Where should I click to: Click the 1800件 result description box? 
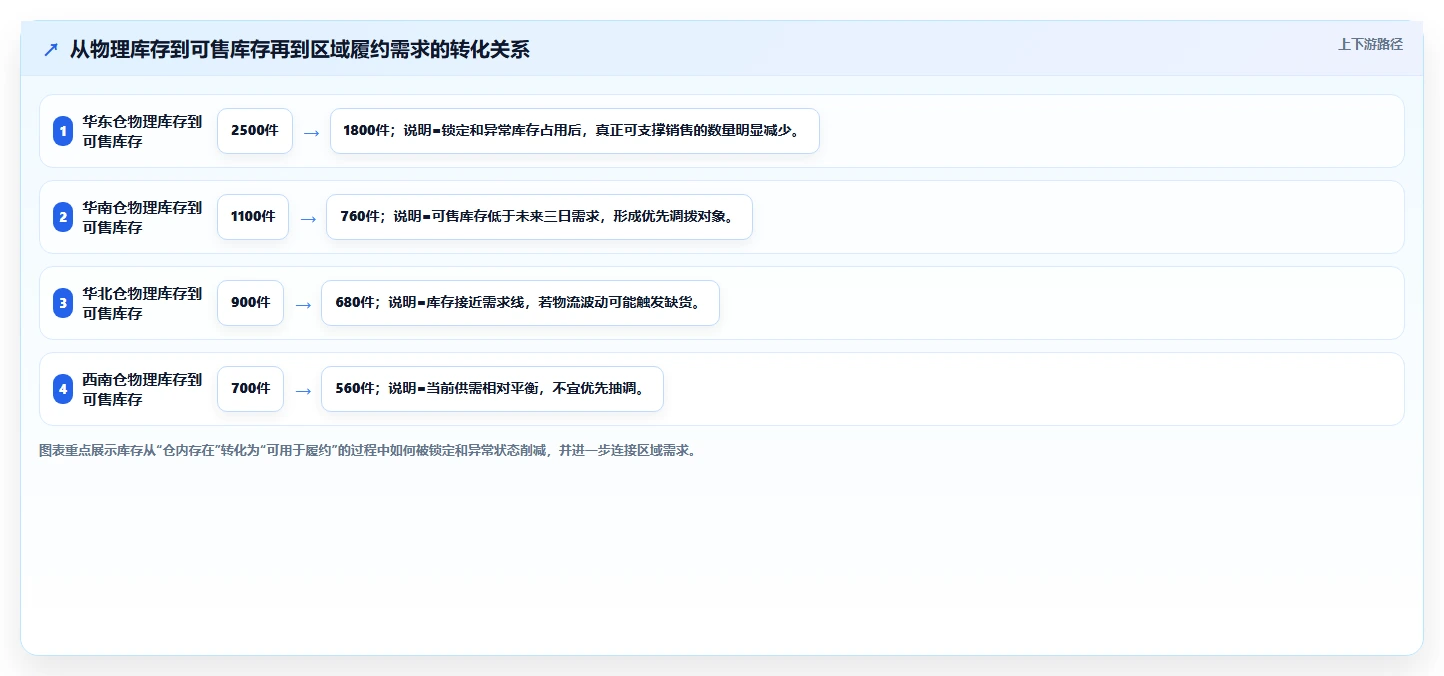coord(575,131)
